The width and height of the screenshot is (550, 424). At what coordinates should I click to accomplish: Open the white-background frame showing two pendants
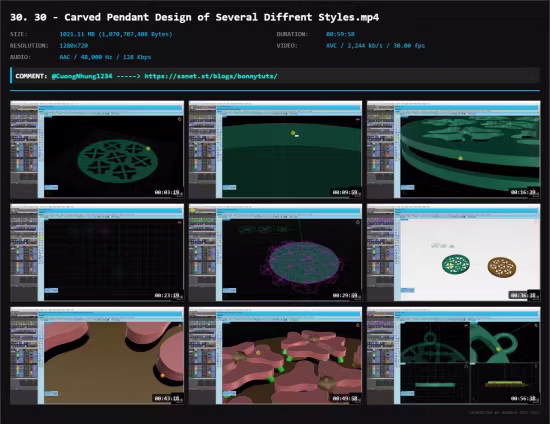[x=454, y=253]
